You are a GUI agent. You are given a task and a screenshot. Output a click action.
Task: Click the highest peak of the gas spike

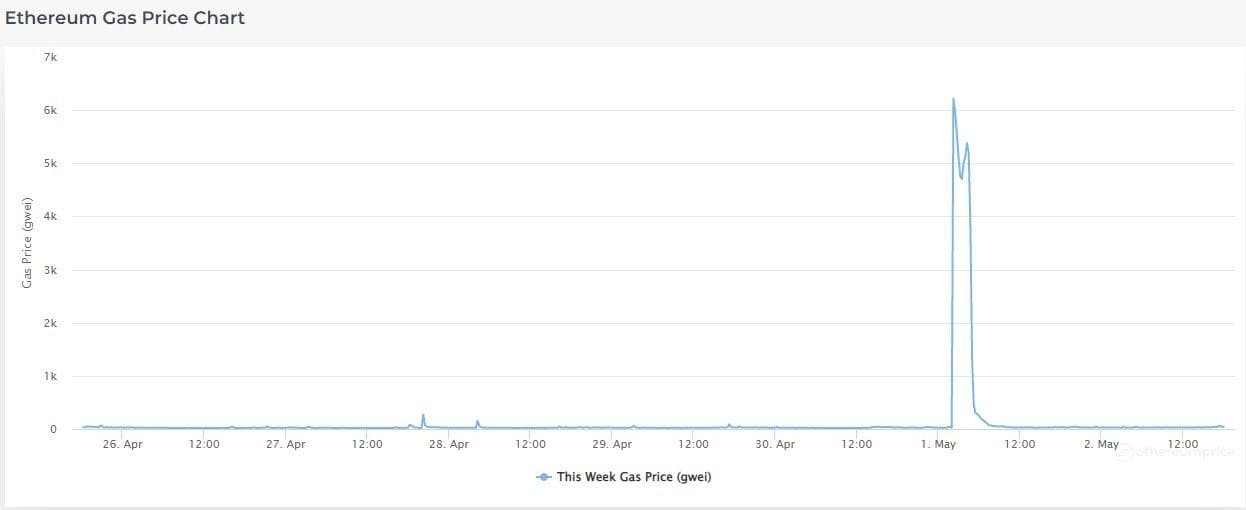[x=953, y=99]
